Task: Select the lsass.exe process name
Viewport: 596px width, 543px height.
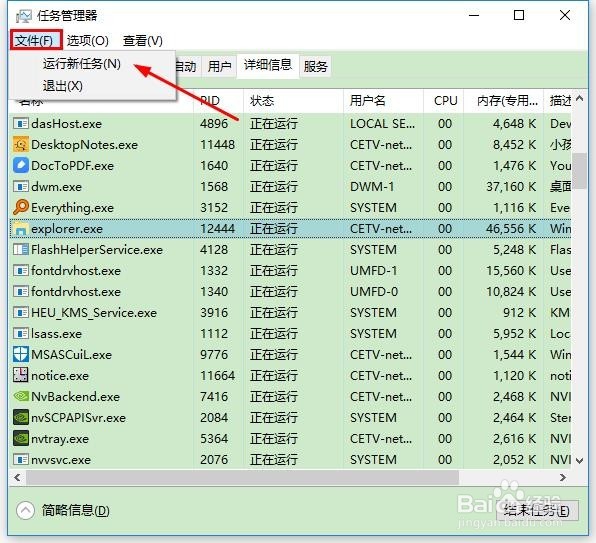Action: click(56, 334)
